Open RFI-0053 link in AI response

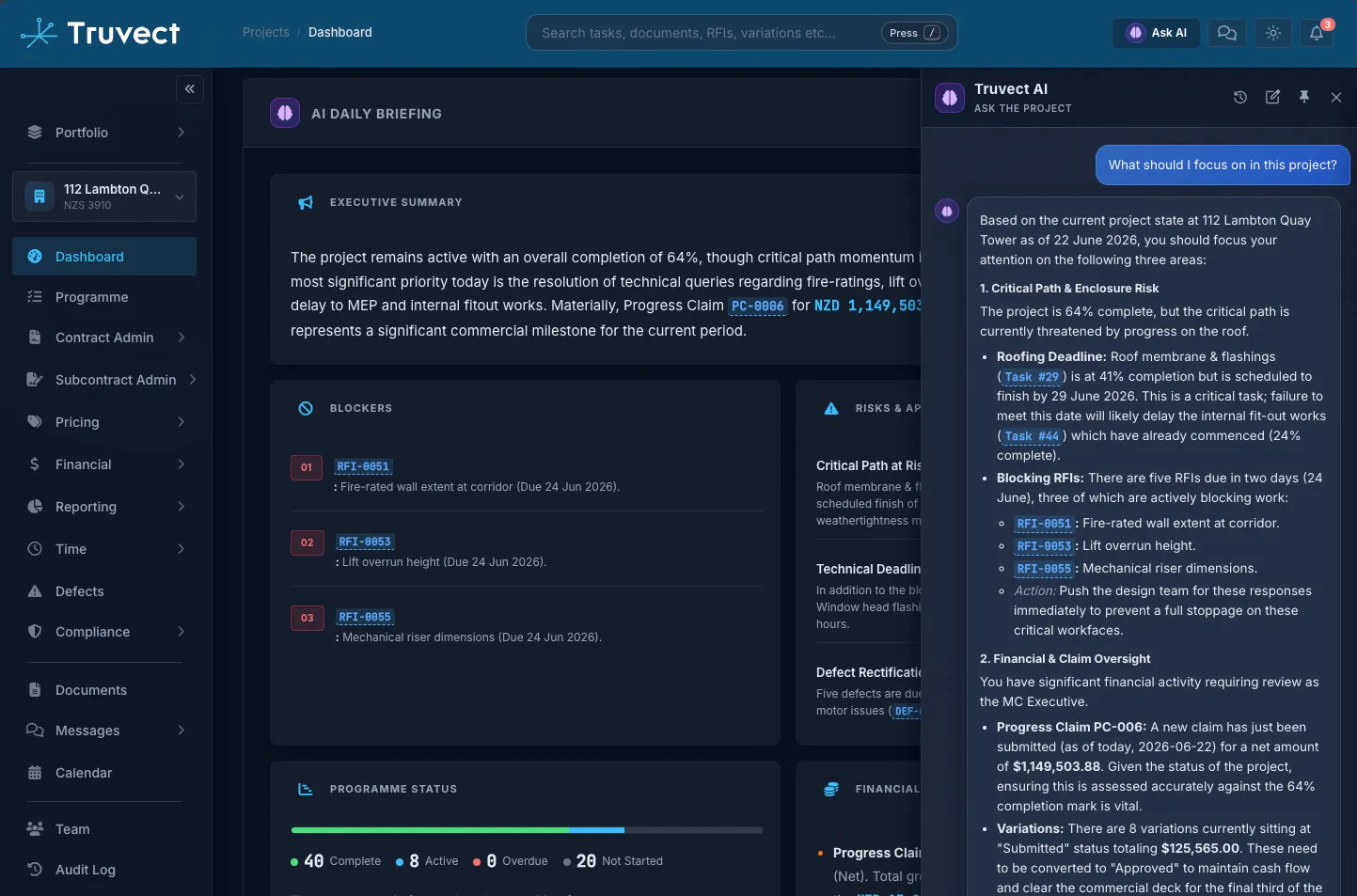point(1044,546)
